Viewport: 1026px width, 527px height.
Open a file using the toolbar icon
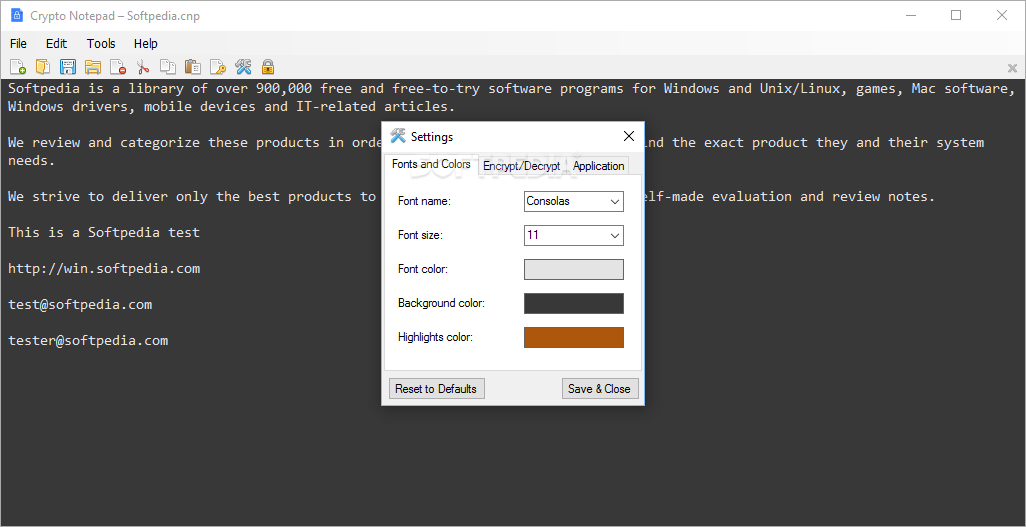point(43,67)
